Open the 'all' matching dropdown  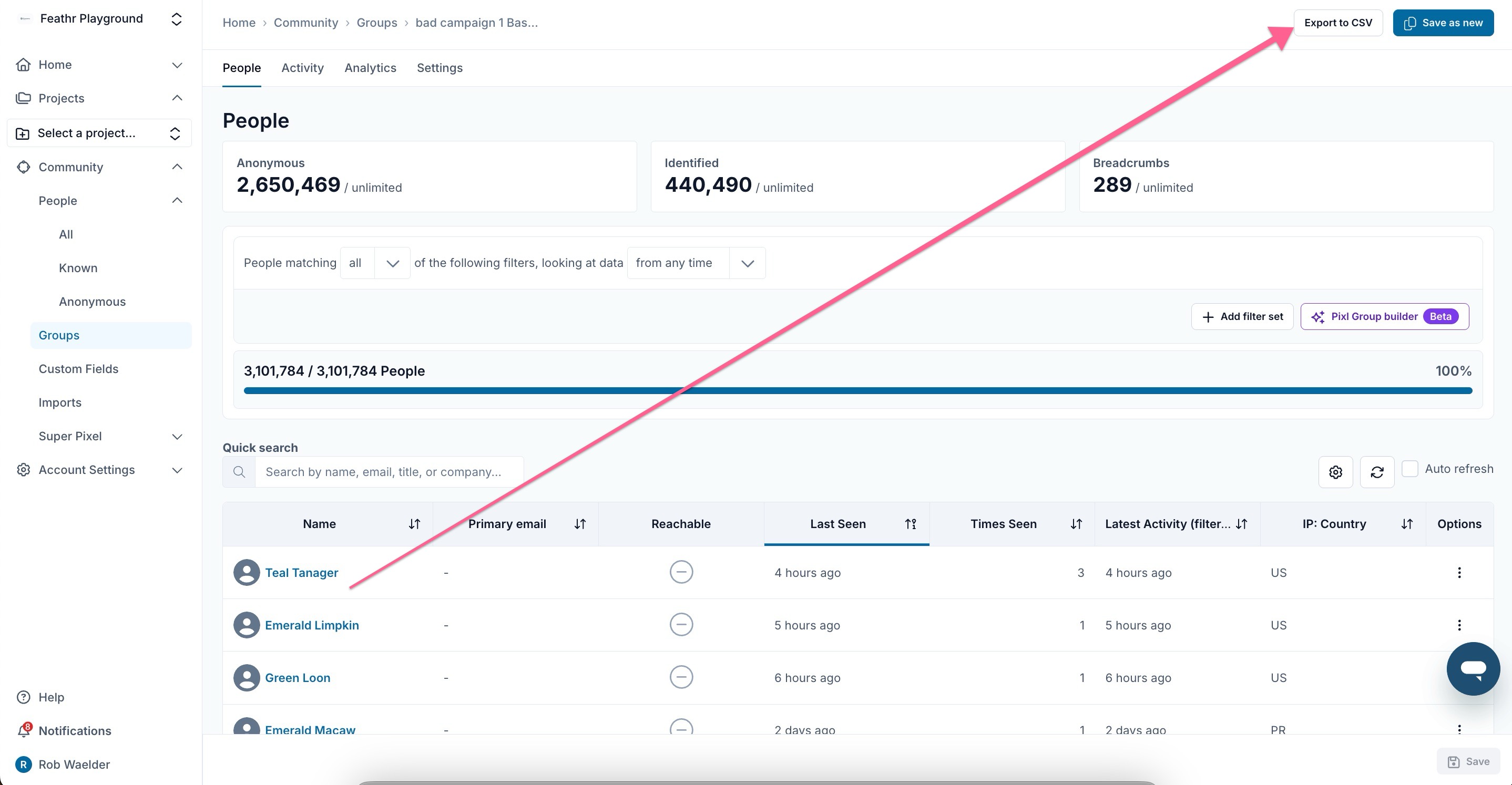(x=375, y=263)
